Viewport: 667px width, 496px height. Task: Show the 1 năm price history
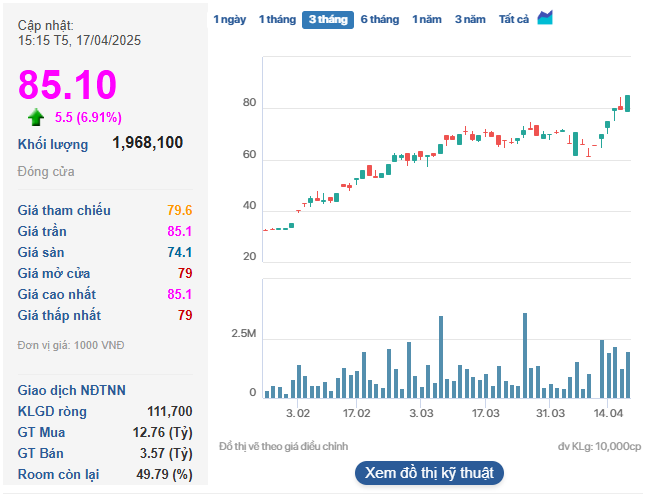point(428,19)
